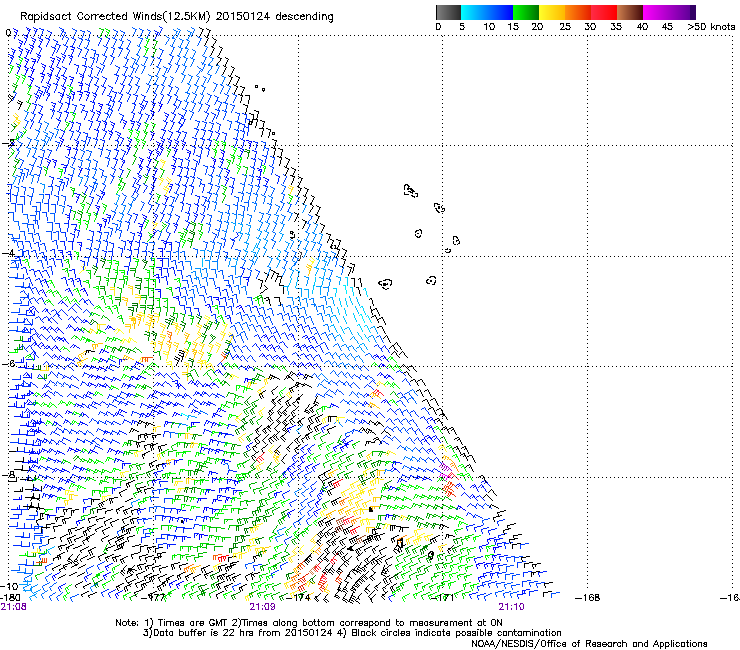
Task: Click the gray 0-5 knots color segment
Action: [x=448, y=12]
